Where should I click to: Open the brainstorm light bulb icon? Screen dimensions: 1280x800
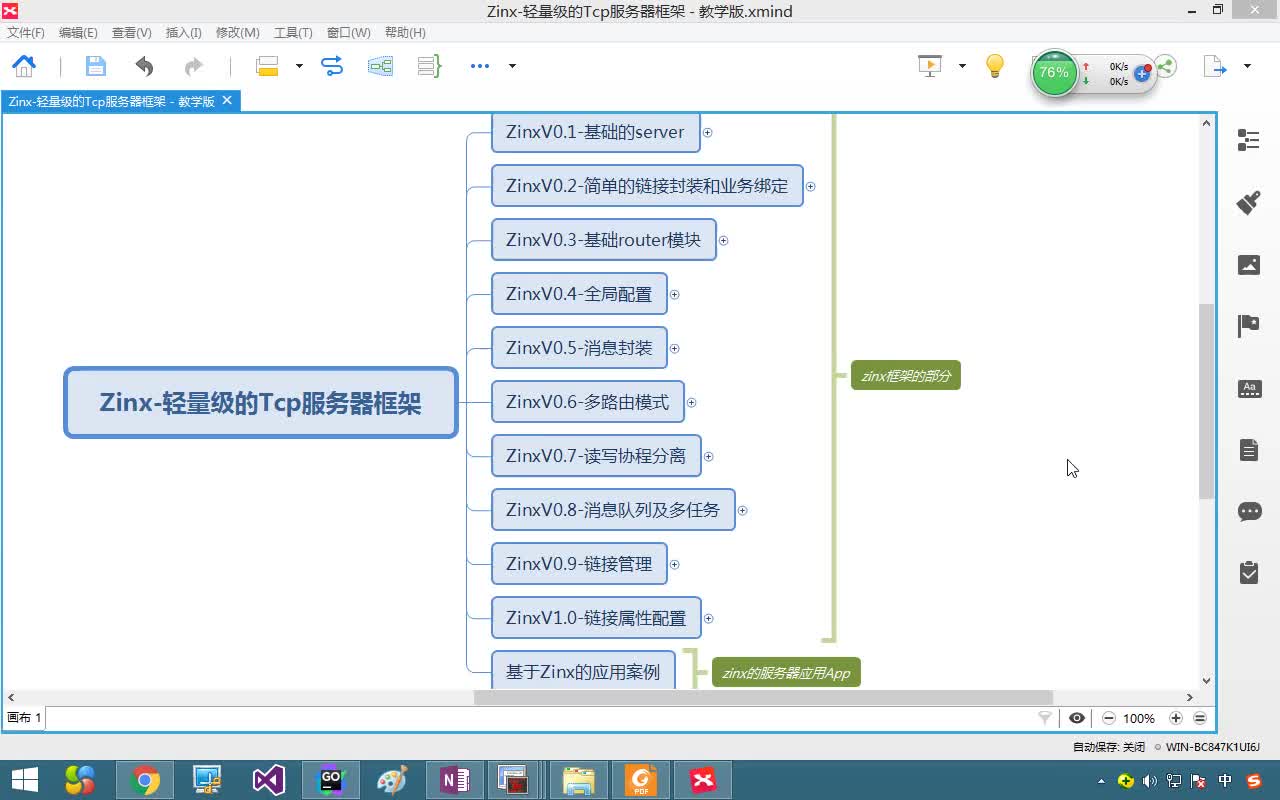995,66
